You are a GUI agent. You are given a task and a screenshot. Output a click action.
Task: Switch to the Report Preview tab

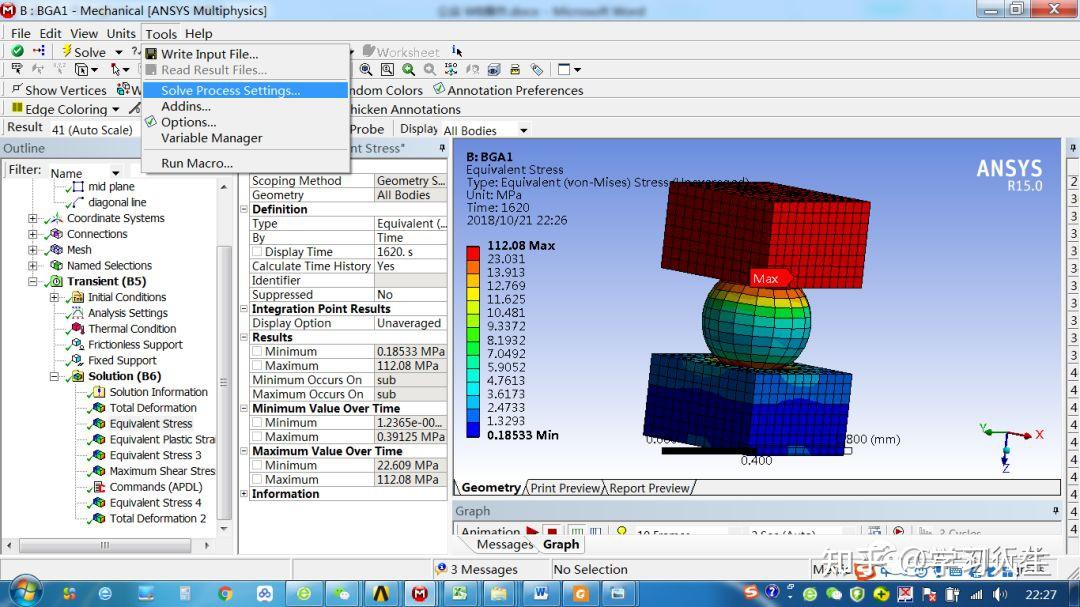649,488
